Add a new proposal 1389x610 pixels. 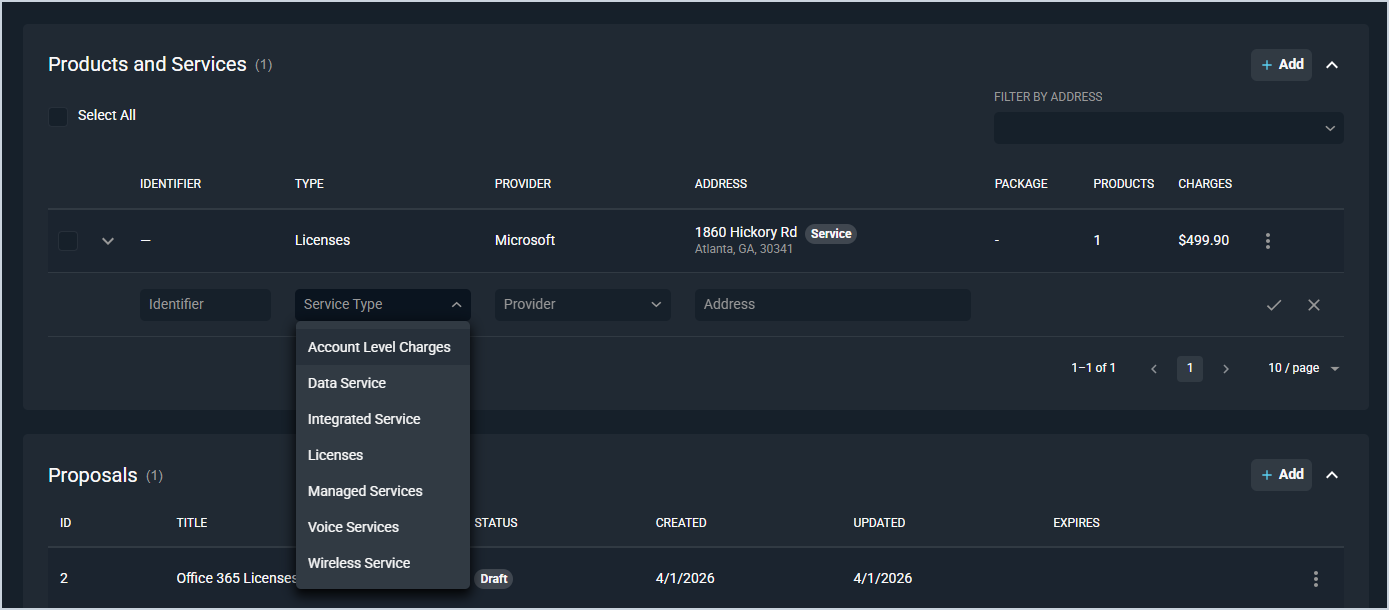[1281, 475]
